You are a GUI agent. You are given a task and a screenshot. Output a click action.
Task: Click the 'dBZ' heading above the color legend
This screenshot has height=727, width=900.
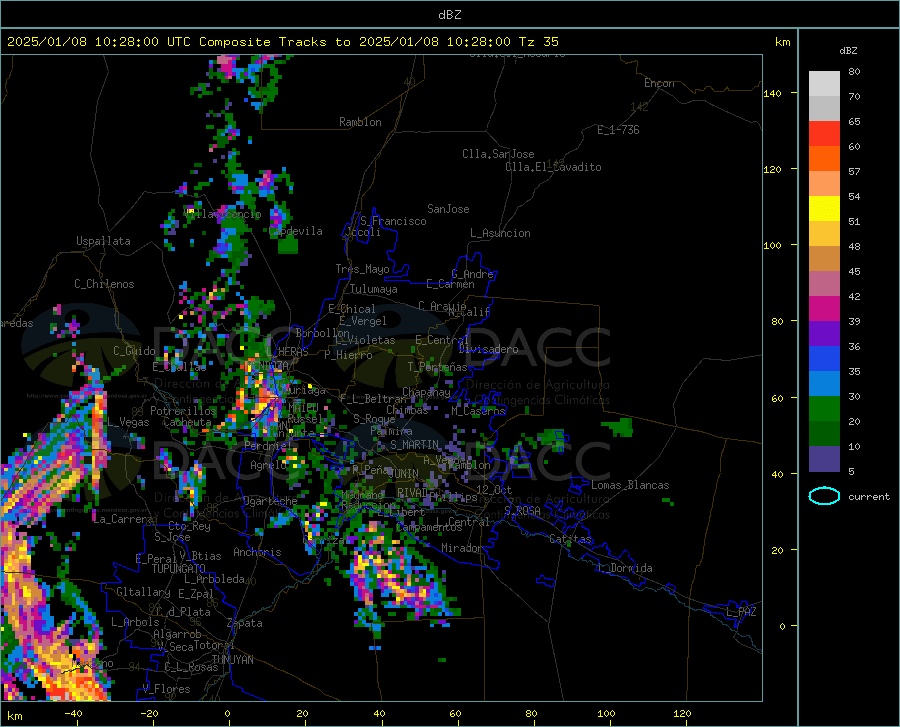pyautogui.click(x=848, y=50)
